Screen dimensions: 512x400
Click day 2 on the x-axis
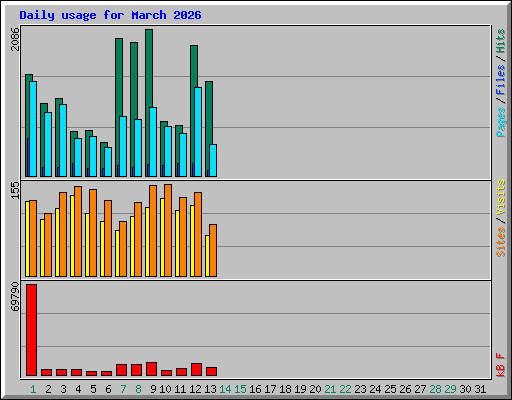point(48,389)
